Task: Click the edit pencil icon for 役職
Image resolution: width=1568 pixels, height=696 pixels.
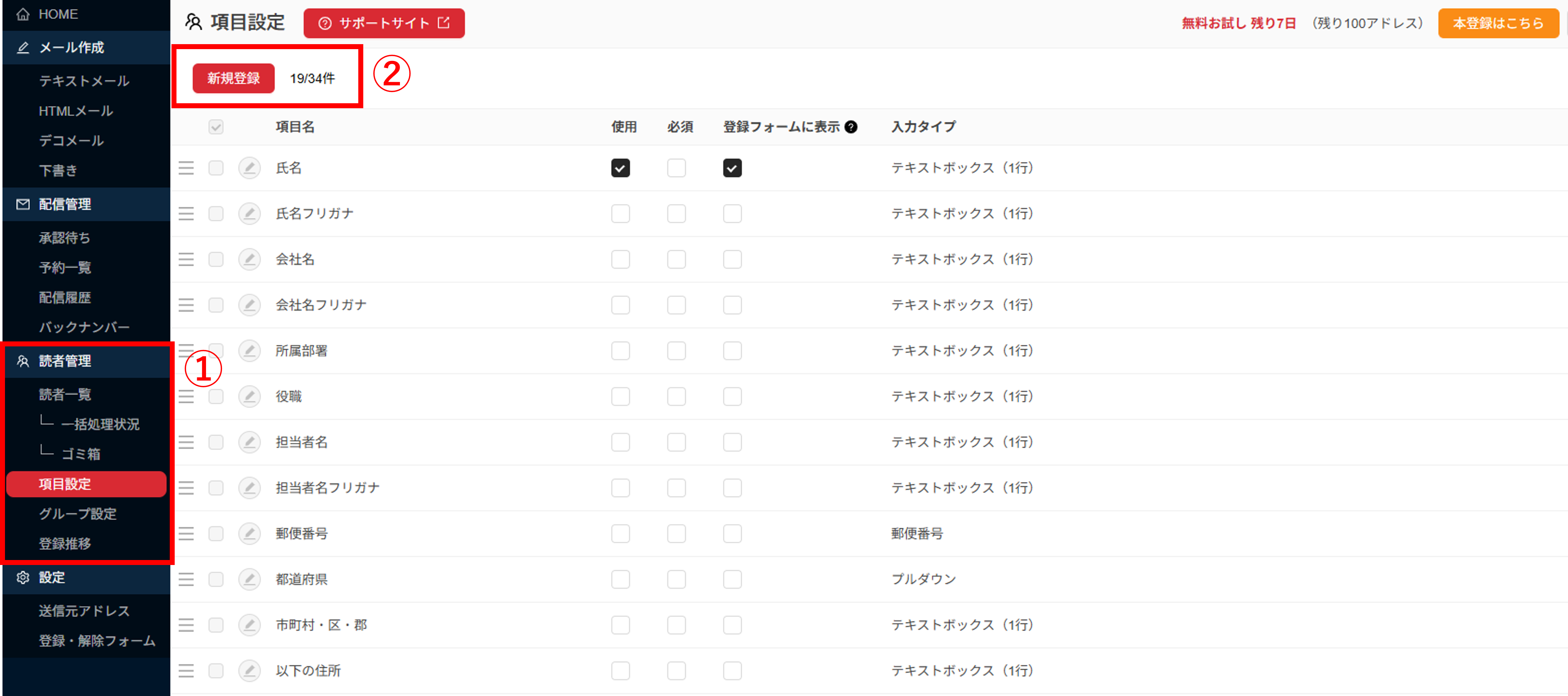Action: click(249, 396)
